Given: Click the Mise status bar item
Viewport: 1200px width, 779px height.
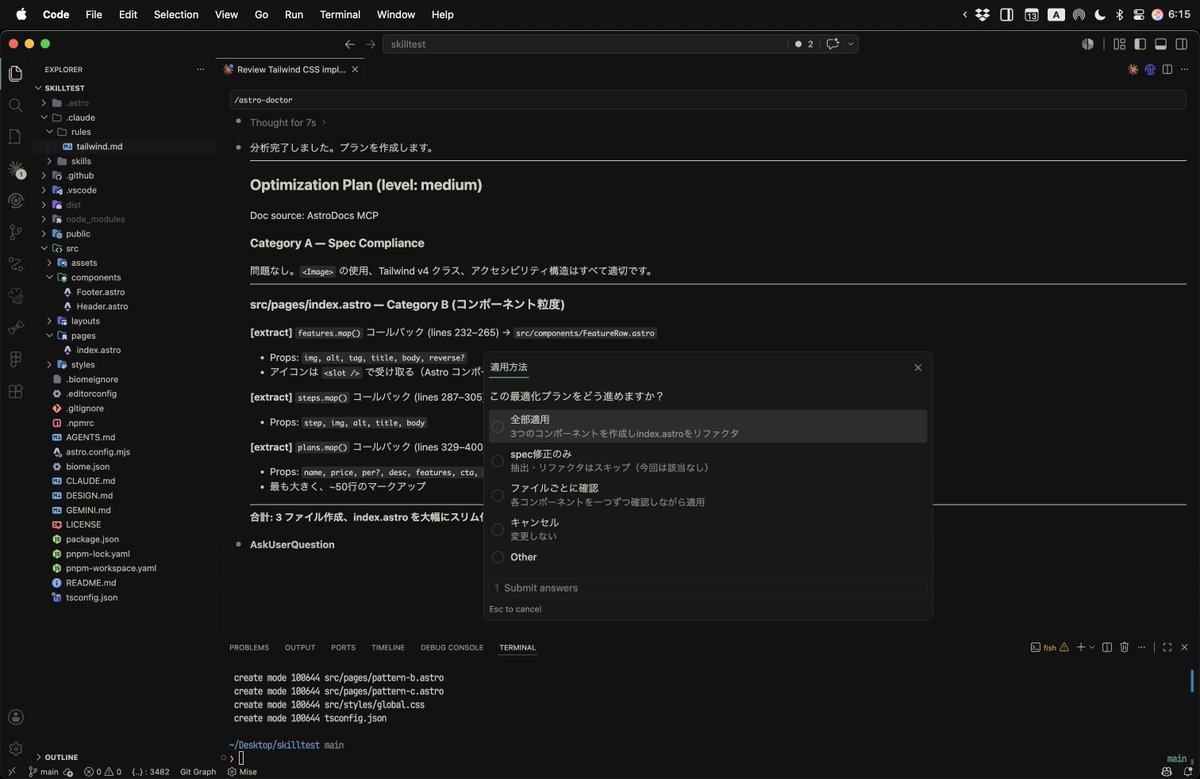Looking at the screenshot, I should tap(243, 771).
